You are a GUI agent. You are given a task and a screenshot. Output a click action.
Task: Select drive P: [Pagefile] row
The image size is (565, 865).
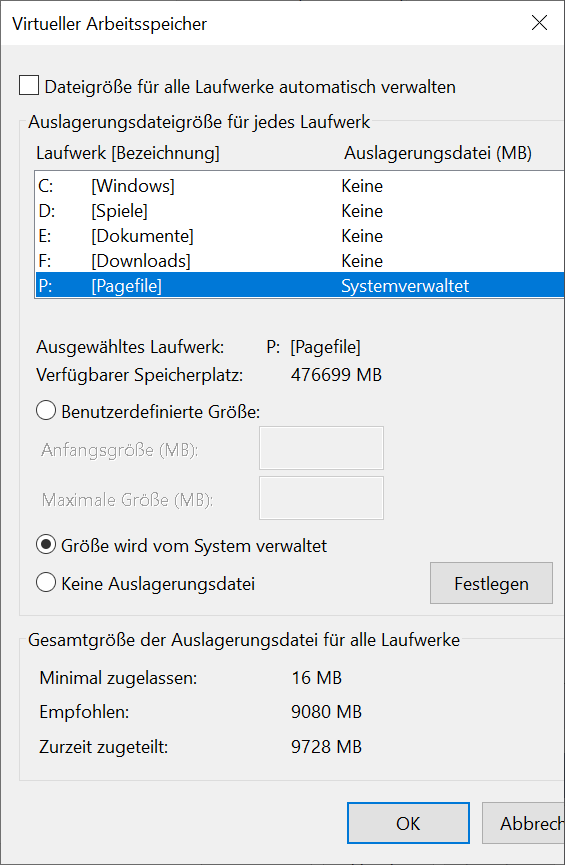point(300,285)
